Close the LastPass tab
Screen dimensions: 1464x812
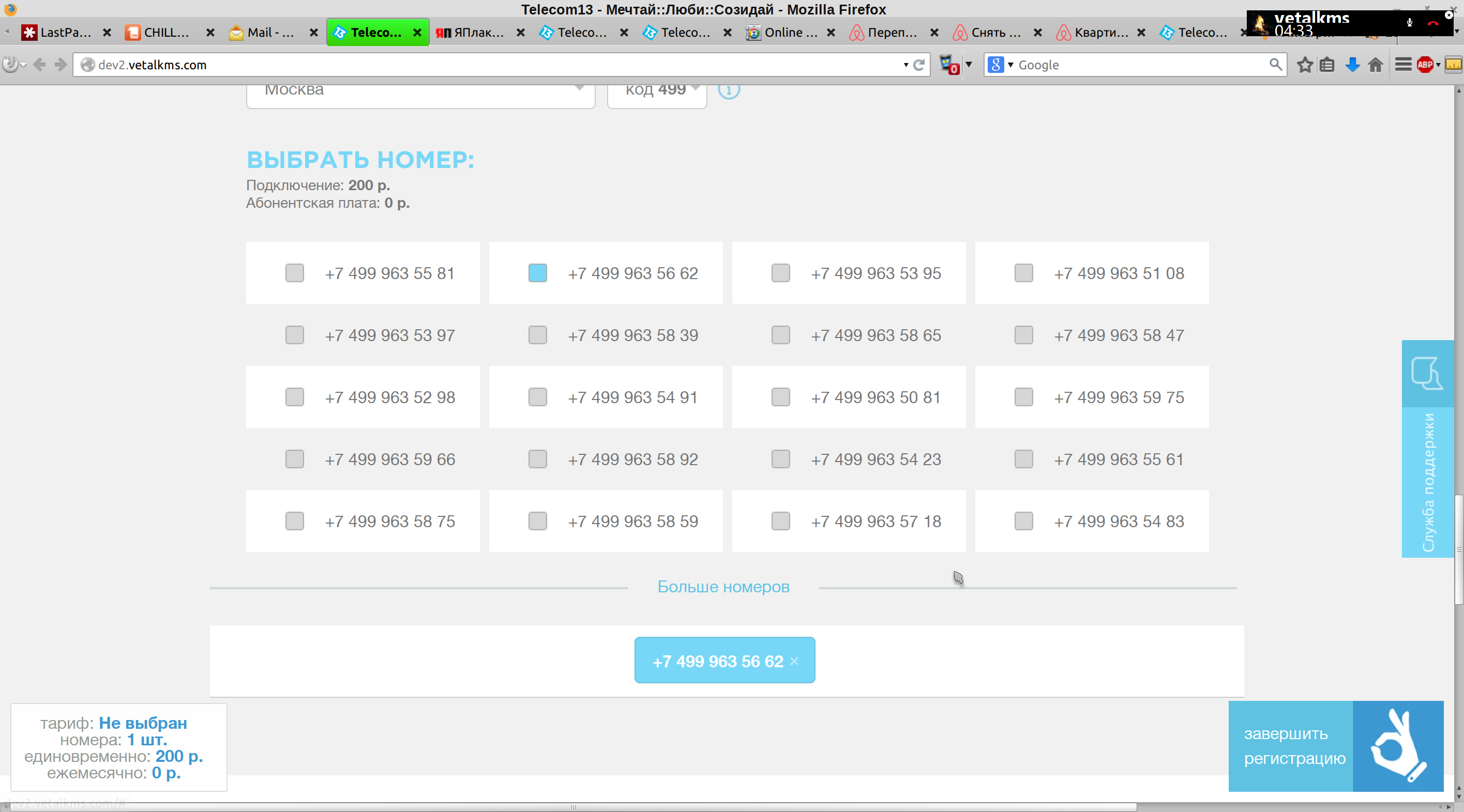click(x=107, y=33)
